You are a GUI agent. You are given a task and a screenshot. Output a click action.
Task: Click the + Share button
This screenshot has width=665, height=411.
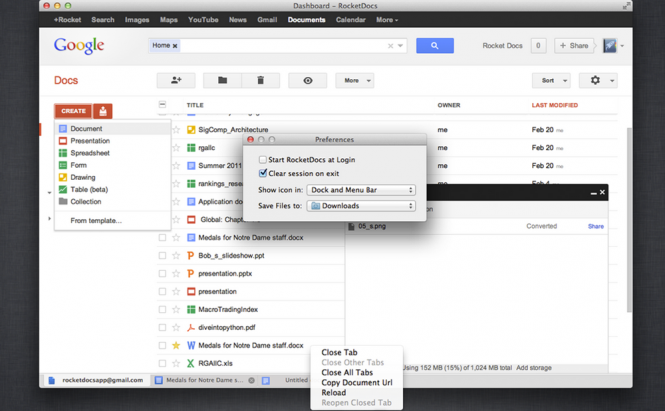(574, 45)
